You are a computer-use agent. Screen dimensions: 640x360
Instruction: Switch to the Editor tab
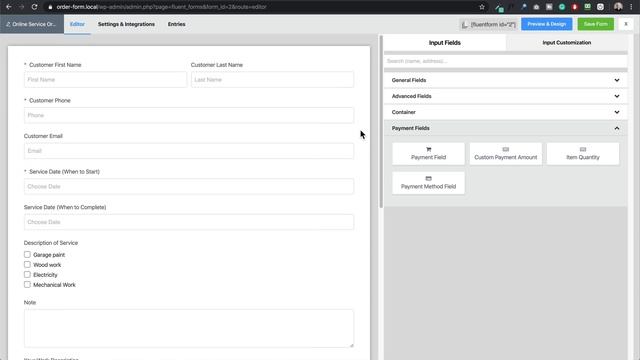[x=77, y=24]
